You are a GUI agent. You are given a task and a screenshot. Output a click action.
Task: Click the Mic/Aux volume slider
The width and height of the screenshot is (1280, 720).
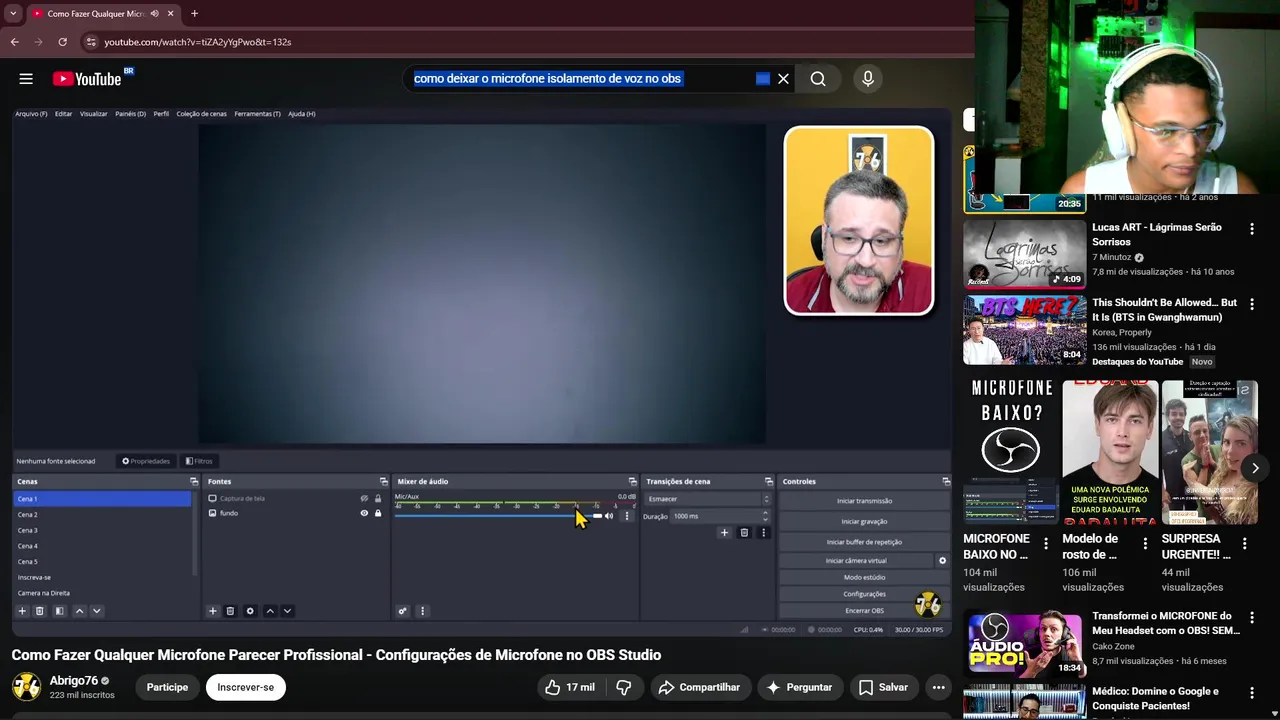498,516
